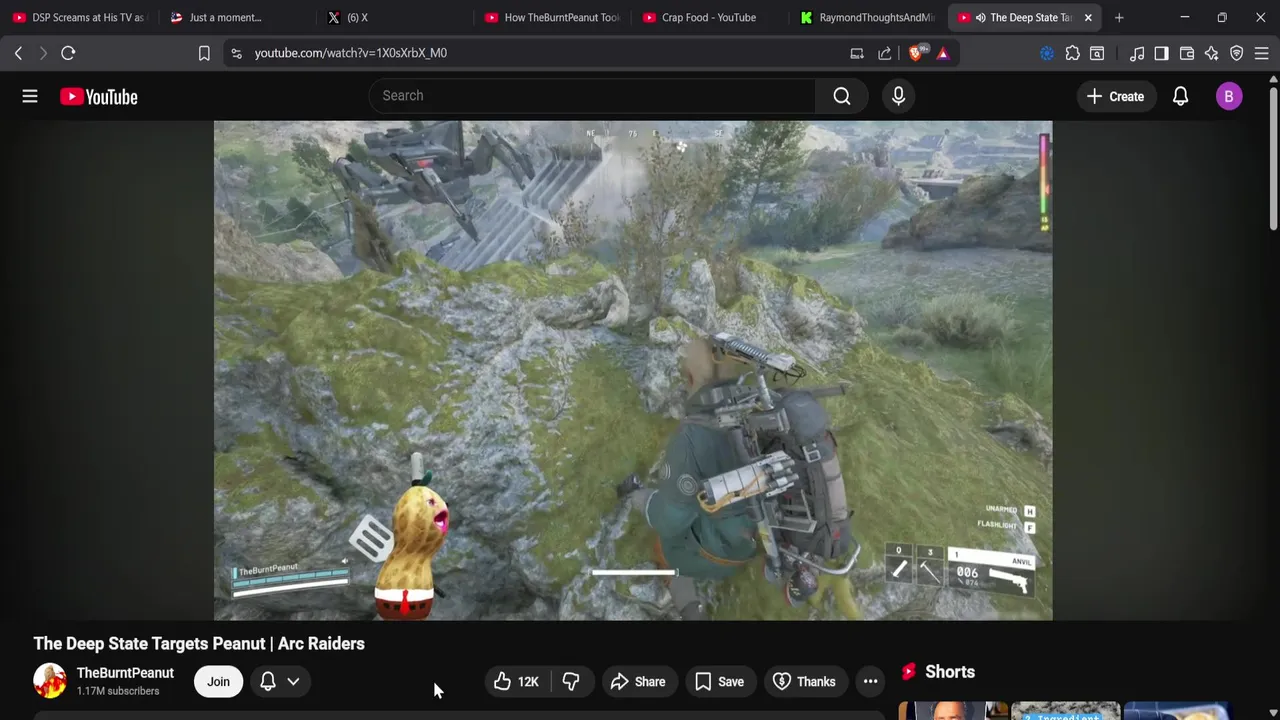Join TheBurntPeanut channel membership

click(x=218, y=682)
